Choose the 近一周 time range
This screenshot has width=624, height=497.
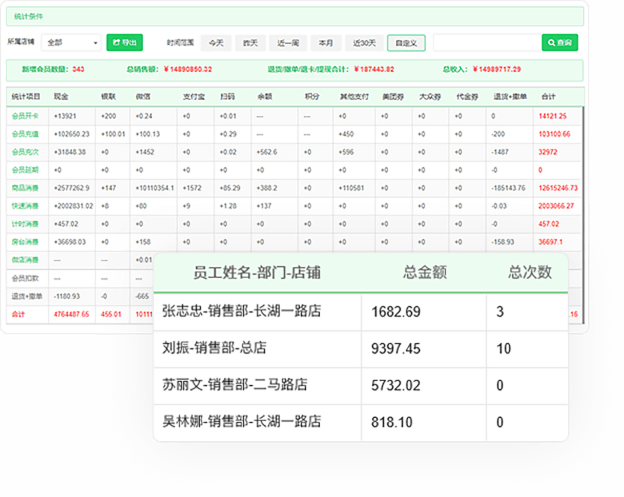[287, 43]
